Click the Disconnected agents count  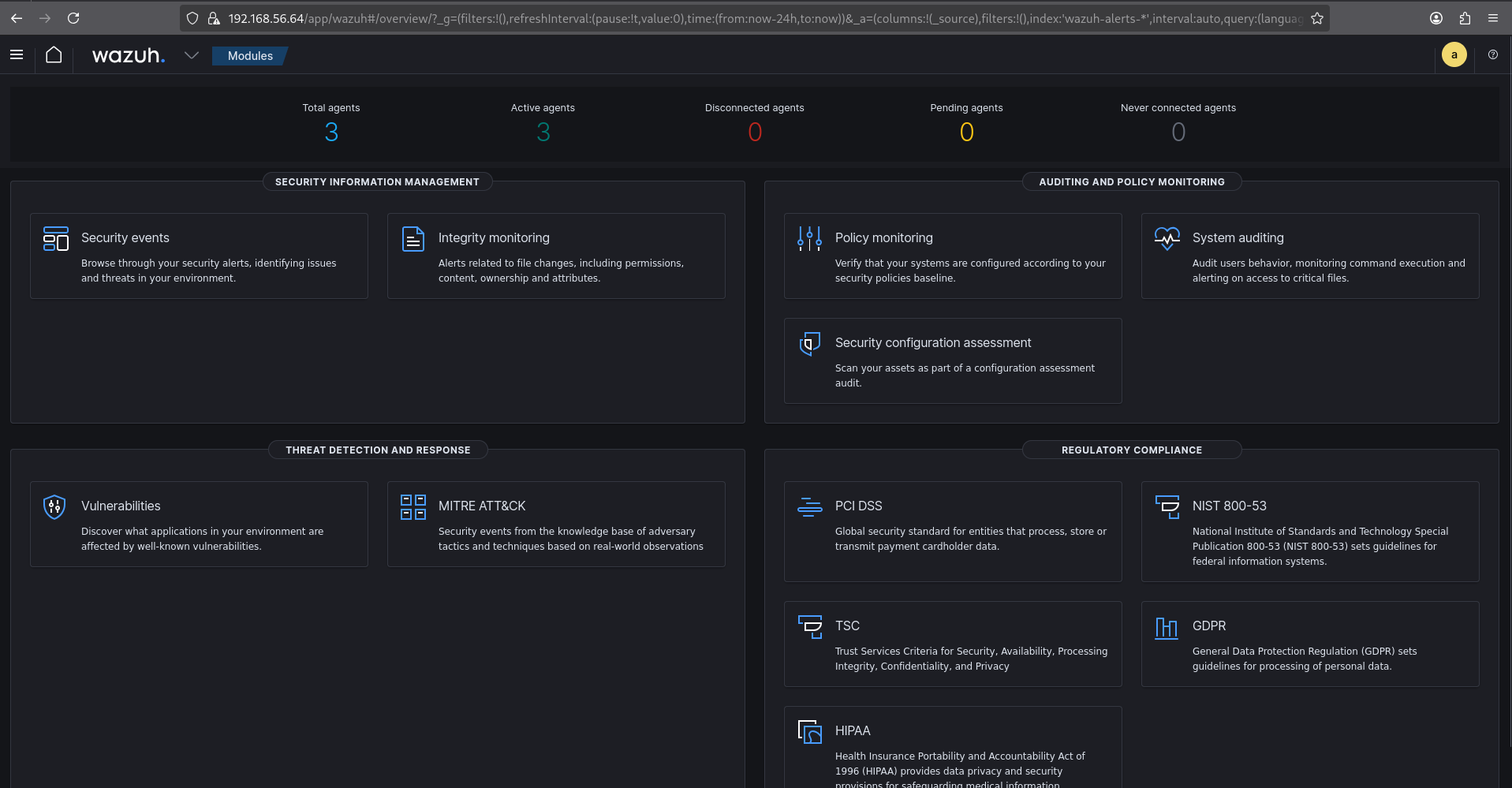click(x=755, y=132)
